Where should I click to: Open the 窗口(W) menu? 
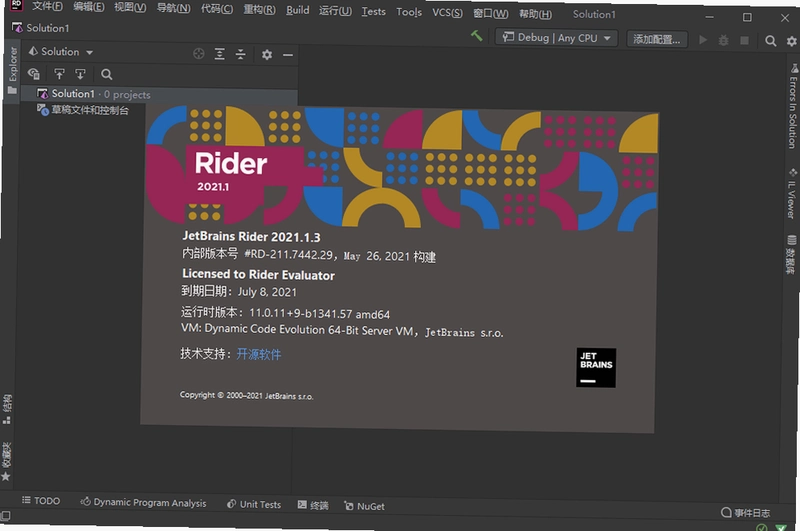click(490, 13)
